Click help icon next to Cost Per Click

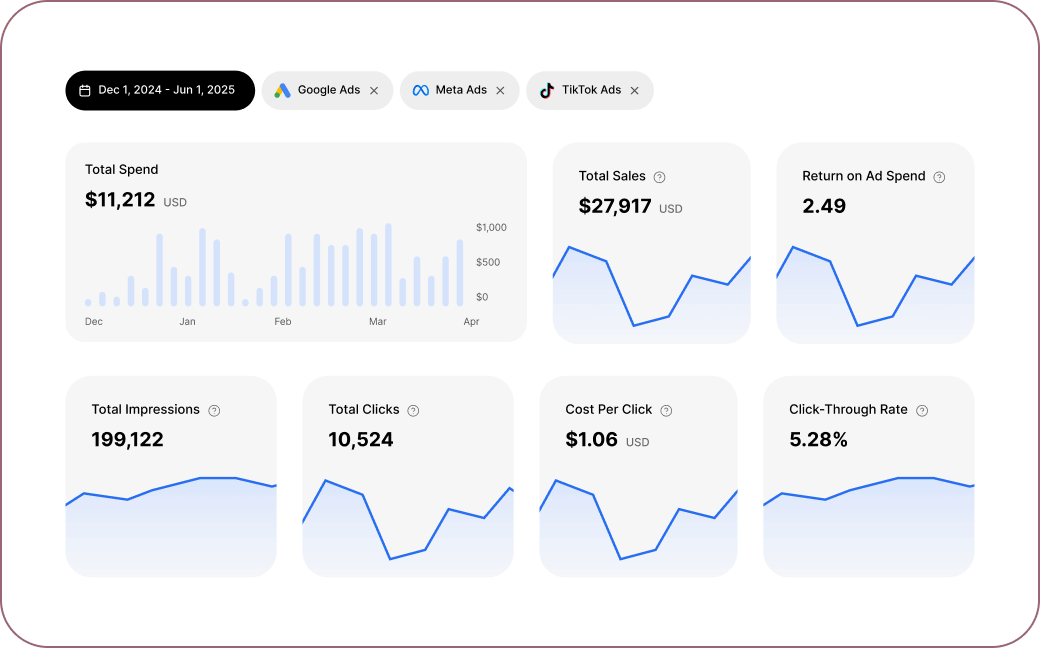pyautogui.click(x=666, y=410)
